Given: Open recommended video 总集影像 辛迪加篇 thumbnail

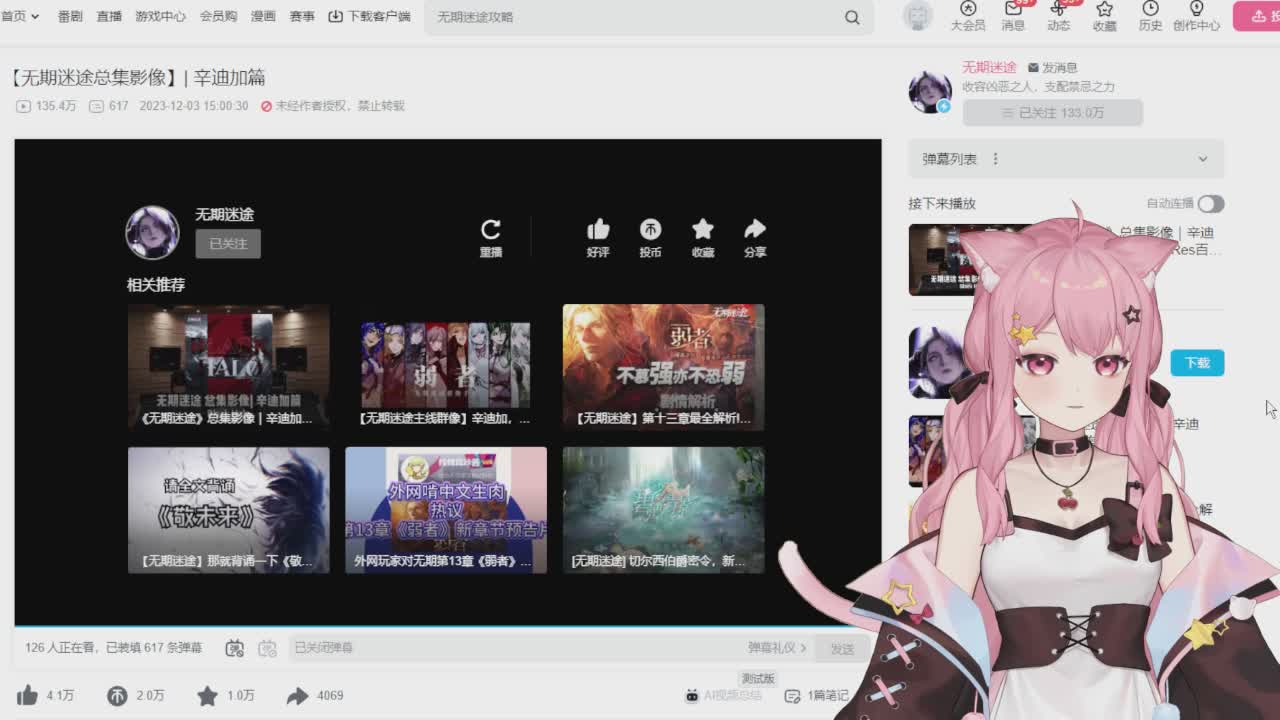Looking at the screenshot, I should click(229, 367).
